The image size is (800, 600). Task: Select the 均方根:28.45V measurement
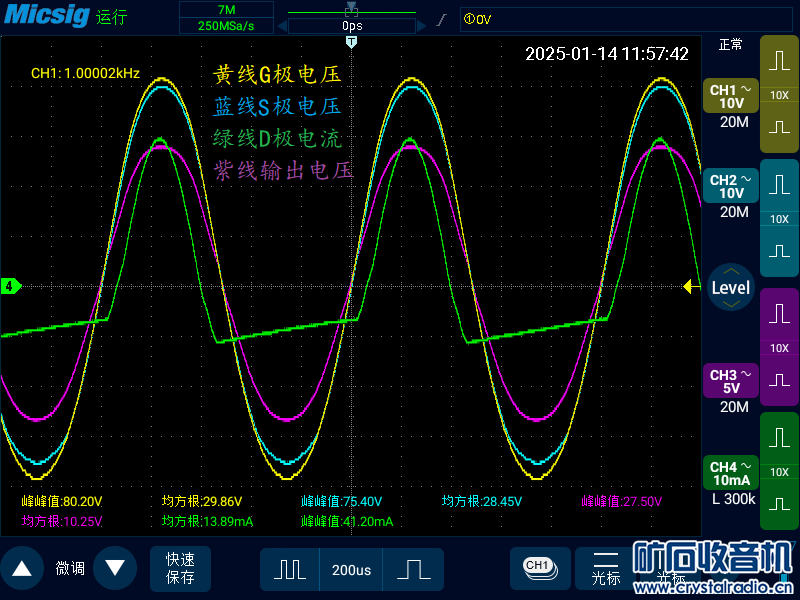[482, 502]
